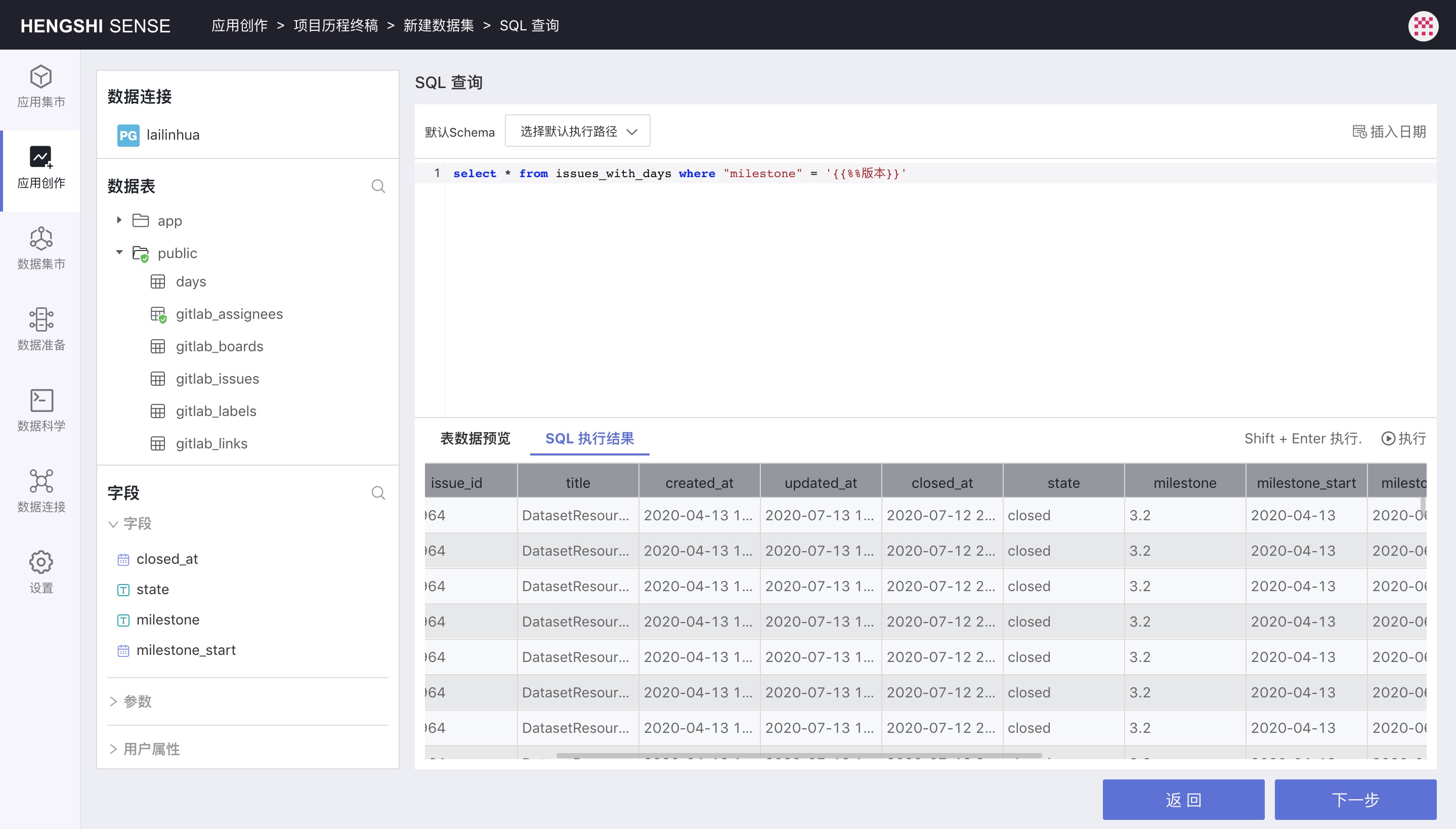Open the 应用集市 sidebar icon
The image size is (1456, 829).
[x=41, y=76]
